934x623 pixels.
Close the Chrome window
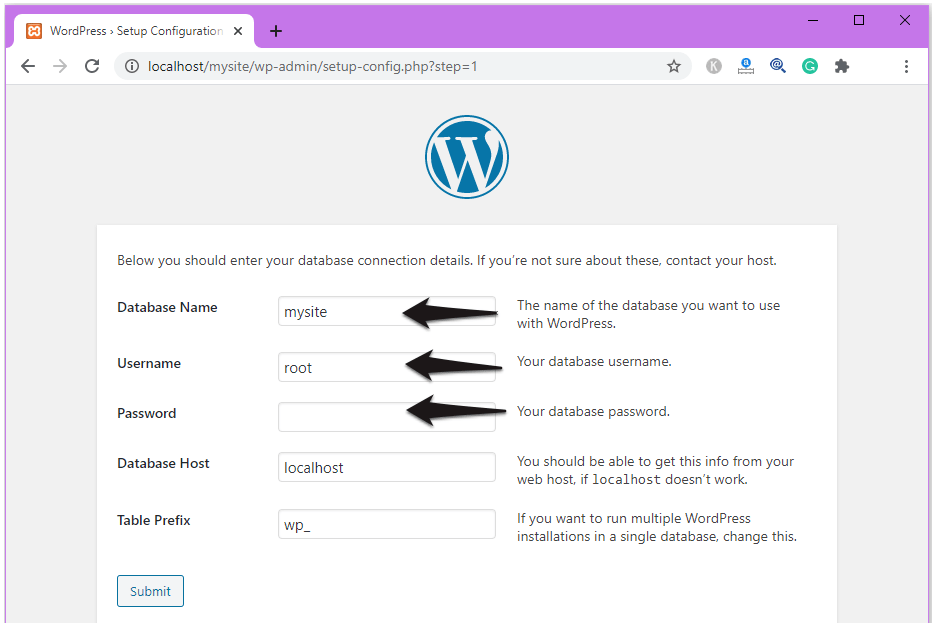point(904,20)
